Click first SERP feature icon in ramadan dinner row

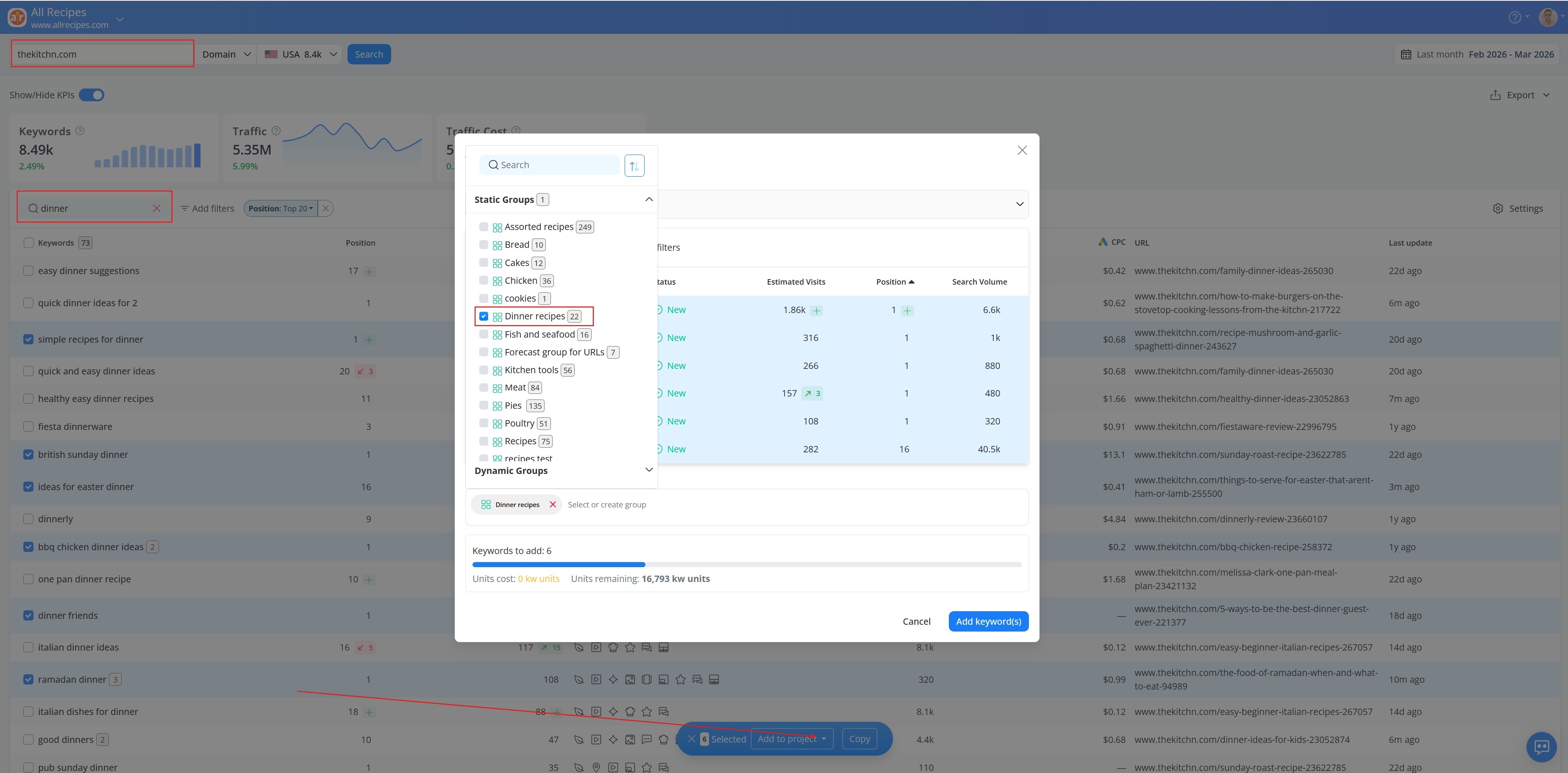[579, 679]
